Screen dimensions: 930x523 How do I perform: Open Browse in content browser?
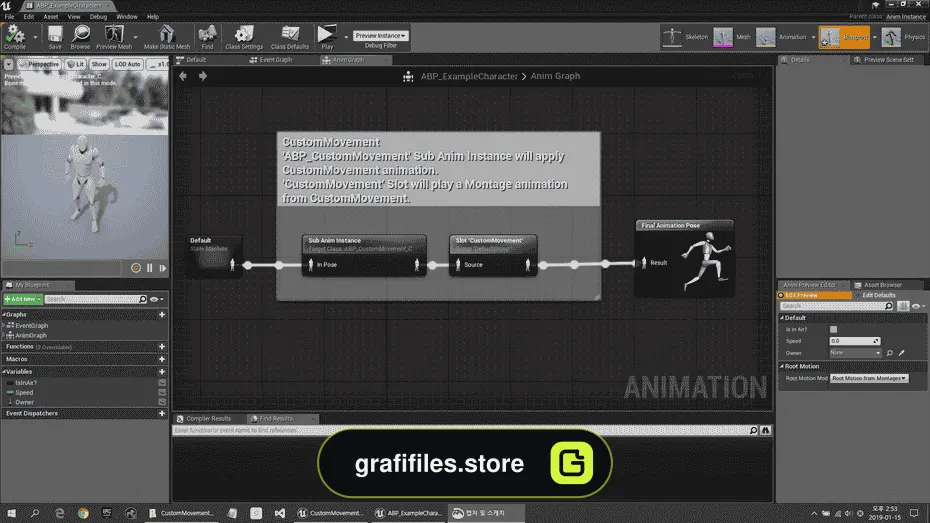pos(80,37)
